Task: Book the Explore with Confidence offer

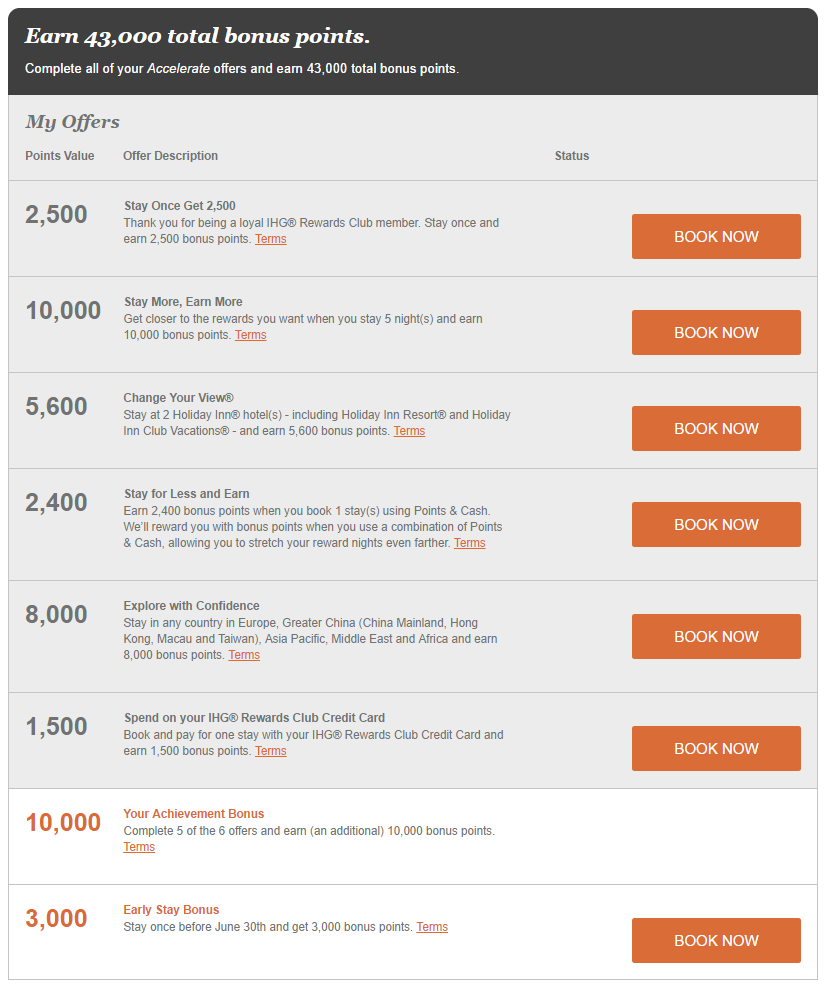Action: pyautogui.click(x=716, y=637)
